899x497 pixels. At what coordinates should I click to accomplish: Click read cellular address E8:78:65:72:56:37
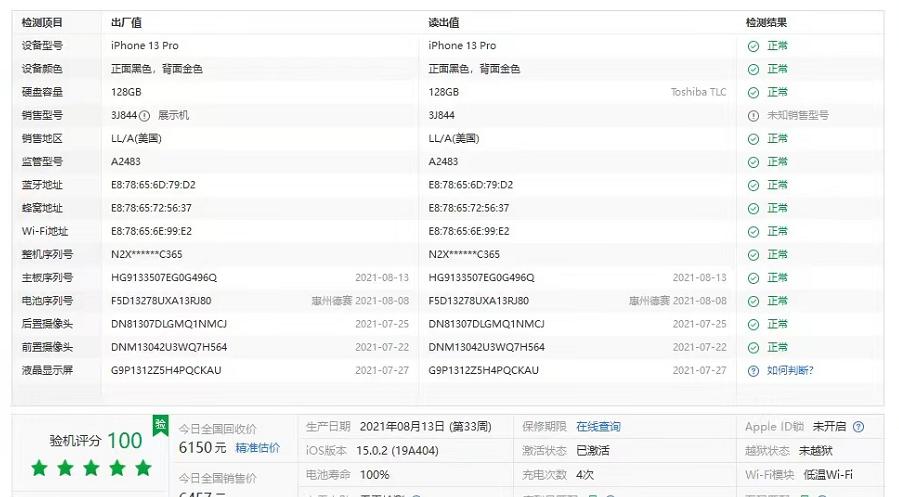[x=468, y=208]
